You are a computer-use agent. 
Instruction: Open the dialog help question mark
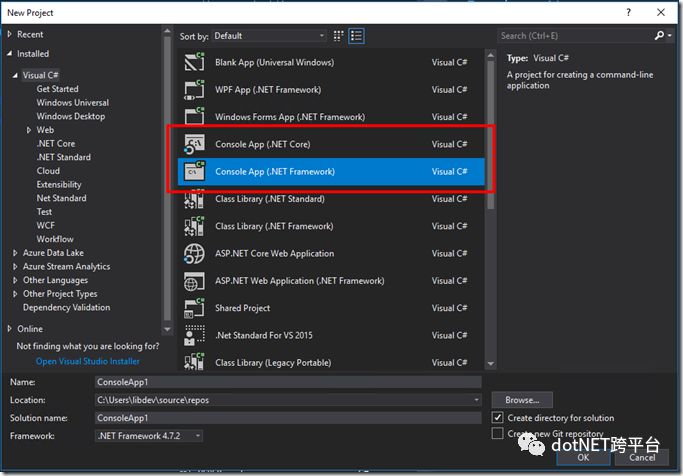[628, 12]
